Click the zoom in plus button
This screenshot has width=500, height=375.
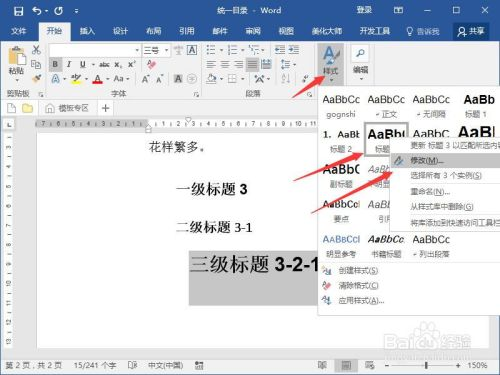tap(458, 366)
